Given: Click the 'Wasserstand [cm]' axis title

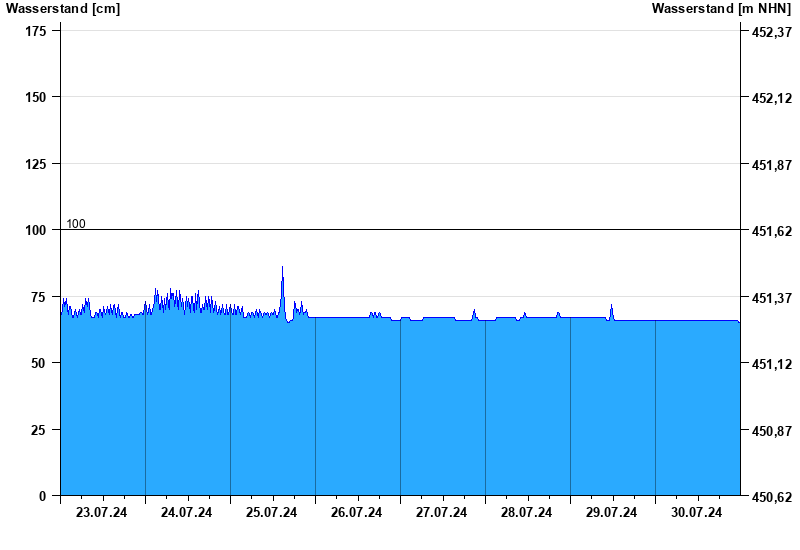Looking at the screenshot, I should [63, 8].
